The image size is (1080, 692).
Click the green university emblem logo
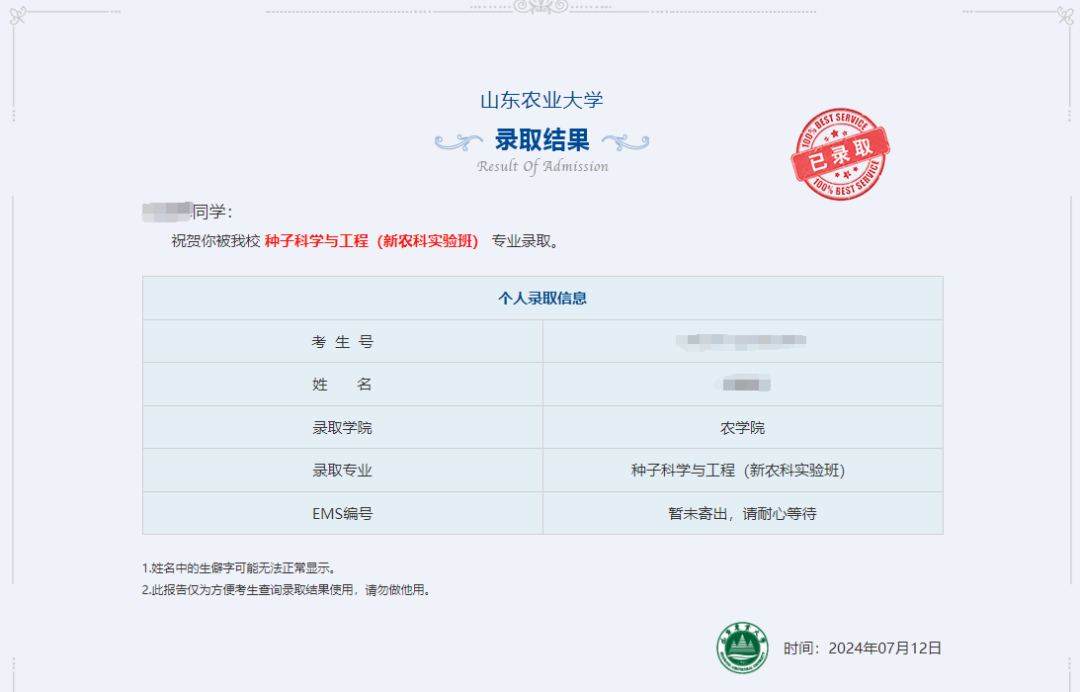coord(742,647)
